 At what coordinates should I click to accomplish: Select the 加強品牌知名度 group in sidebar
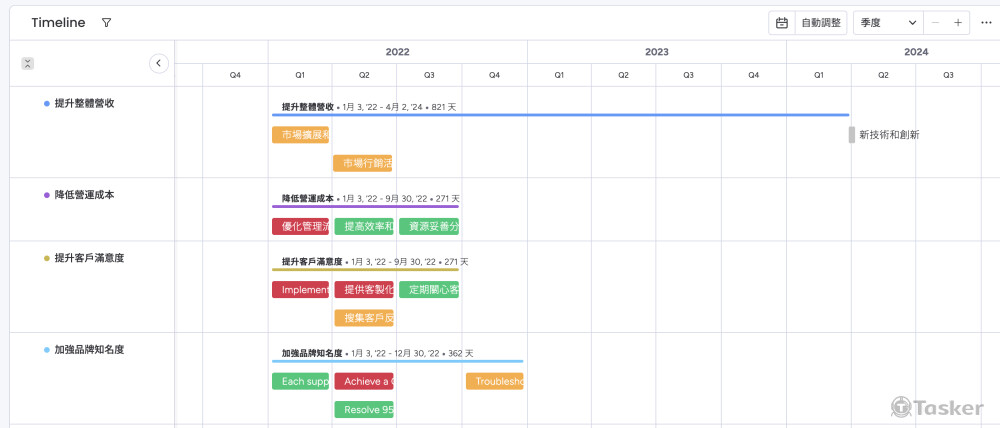[x=89, y=350]
